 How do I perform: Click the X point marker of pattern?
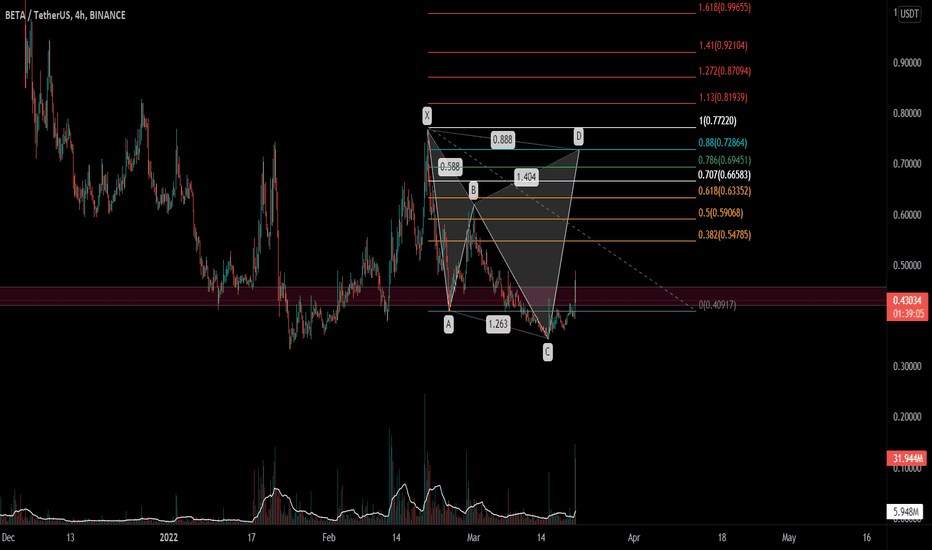click(x=427, y=117)
